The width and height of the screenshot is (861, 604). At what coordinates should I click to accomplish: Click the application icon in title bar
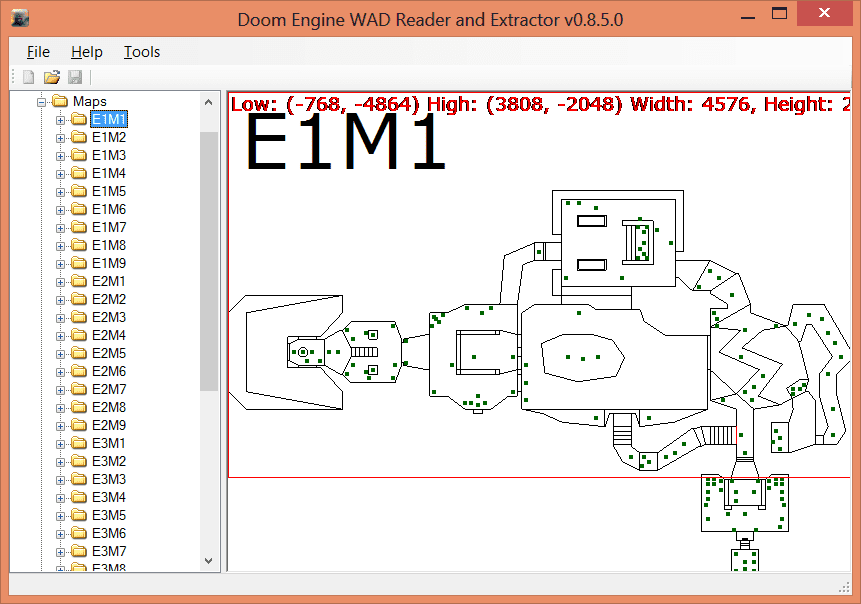point(20,19)
